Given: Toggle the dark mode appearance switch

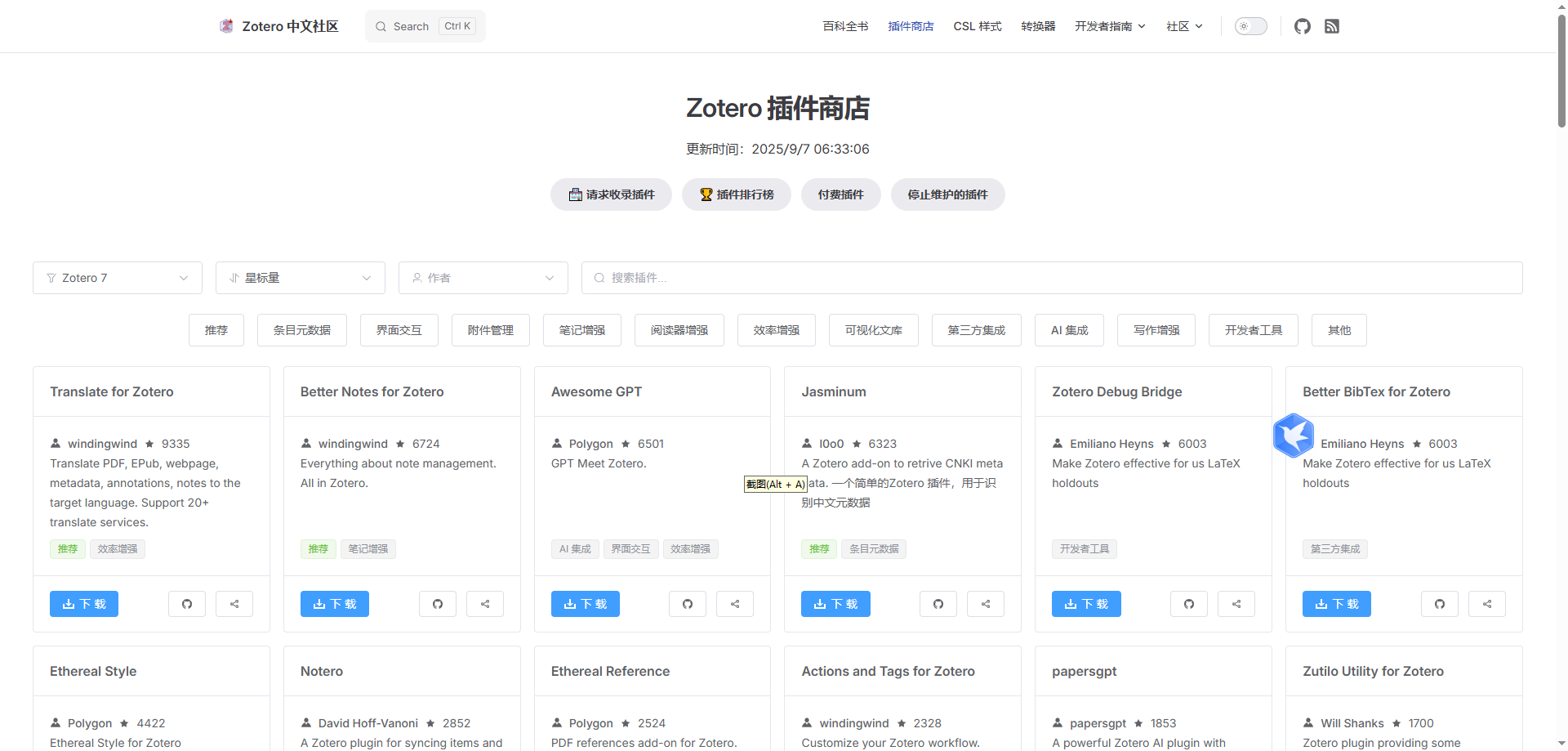Looking at the screenshot, I should click(x=1250, y=26).
